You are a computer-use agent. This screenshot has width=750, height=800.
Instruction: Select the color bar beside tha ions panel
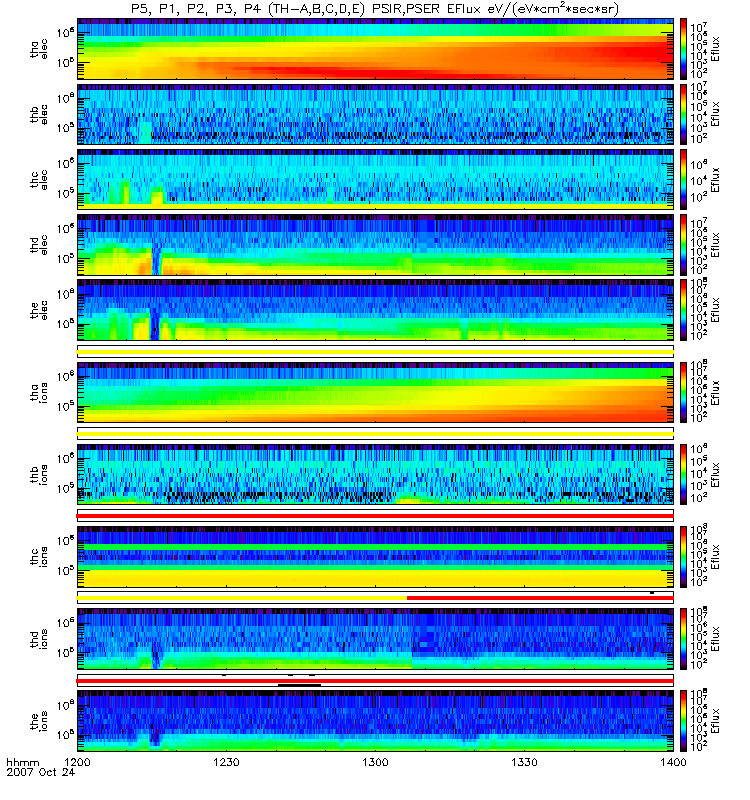(x=683, y=392)
